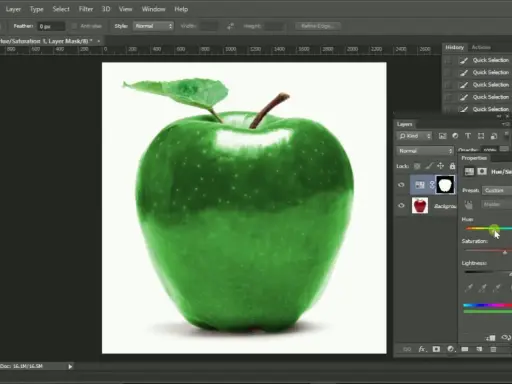Show the Hue/Saturation adjustment properties icon
512x384 pixels.
coord(469,172)
